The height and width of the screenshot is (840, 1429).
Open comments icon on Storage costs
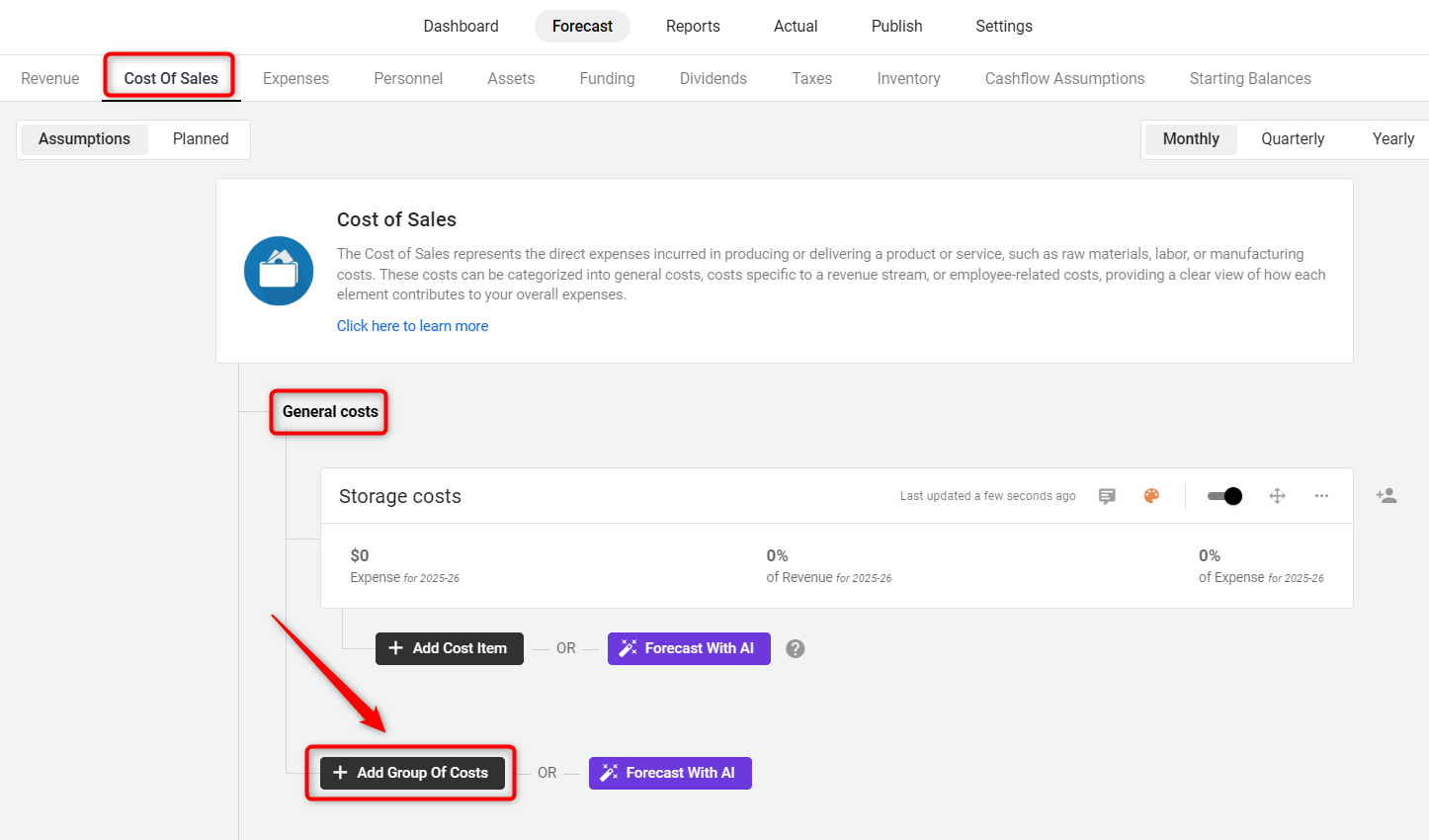(x=1107, y=496)
